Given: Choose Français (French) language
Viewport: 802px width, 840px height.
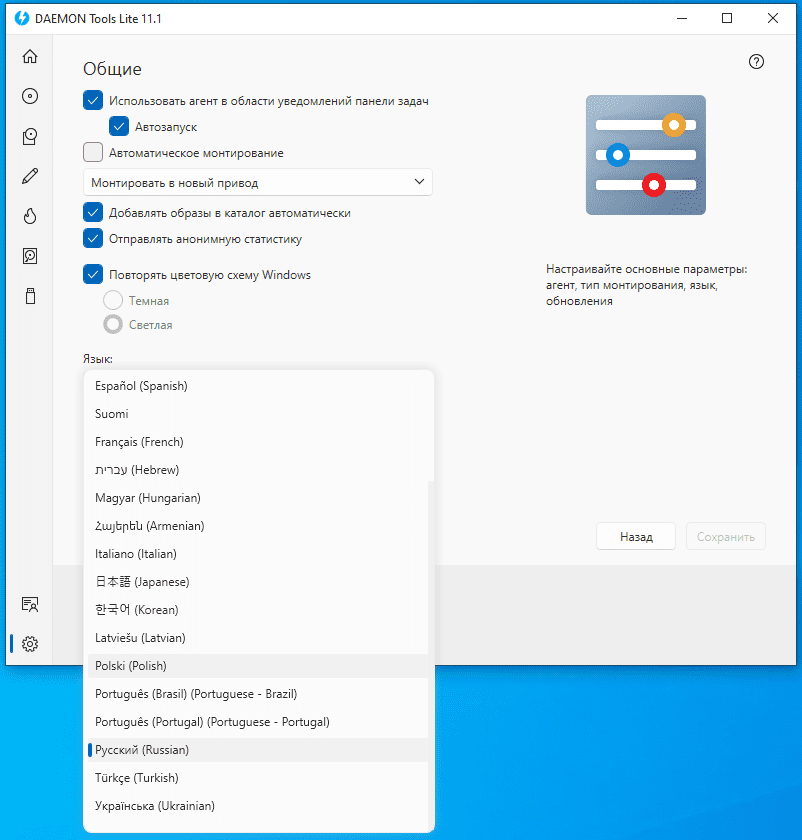Looking at the screenshot, I should (258, 441).
